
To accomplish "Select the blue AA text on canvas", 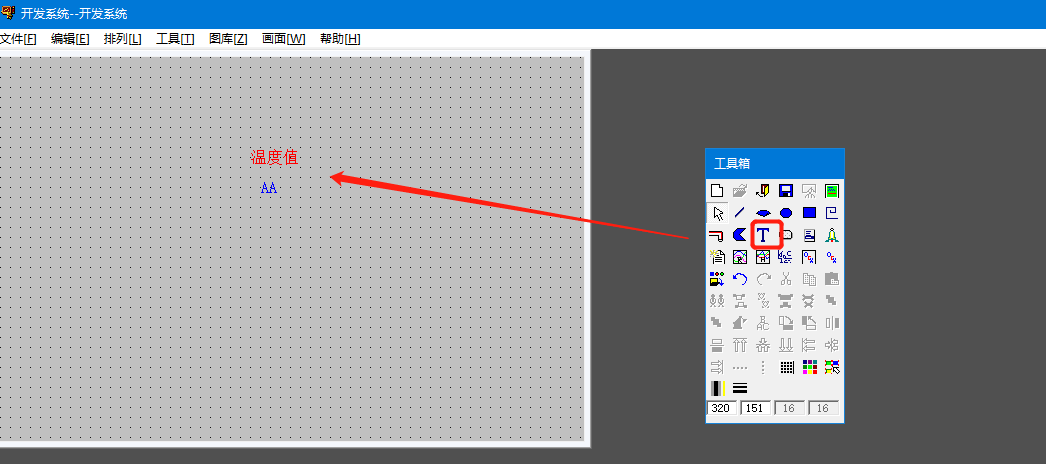I will point(269,188).
